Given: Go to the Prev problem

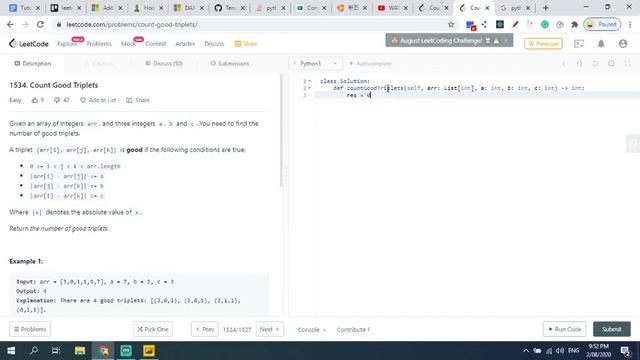Looking at the screenshot, I should 204,329.
